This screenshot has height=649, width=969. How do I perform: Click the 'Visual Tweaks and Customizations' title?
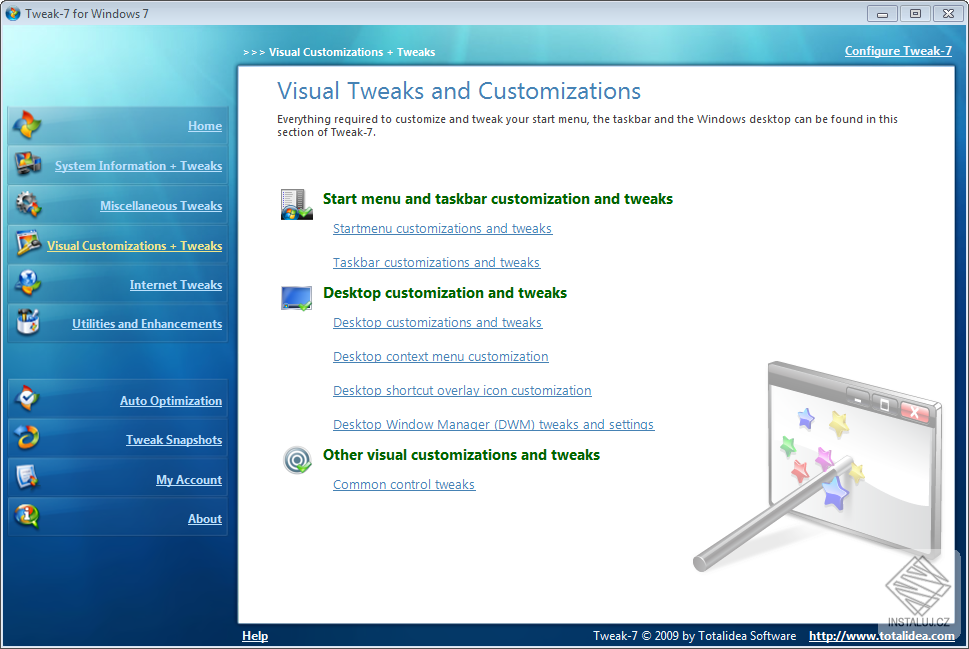pyautogui.click(x=459, y=91)
